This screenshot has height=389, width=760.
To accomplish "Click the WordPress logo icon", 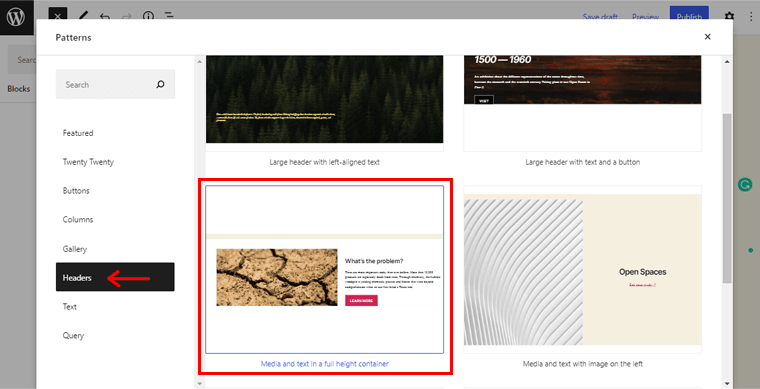I will [16, 16].
